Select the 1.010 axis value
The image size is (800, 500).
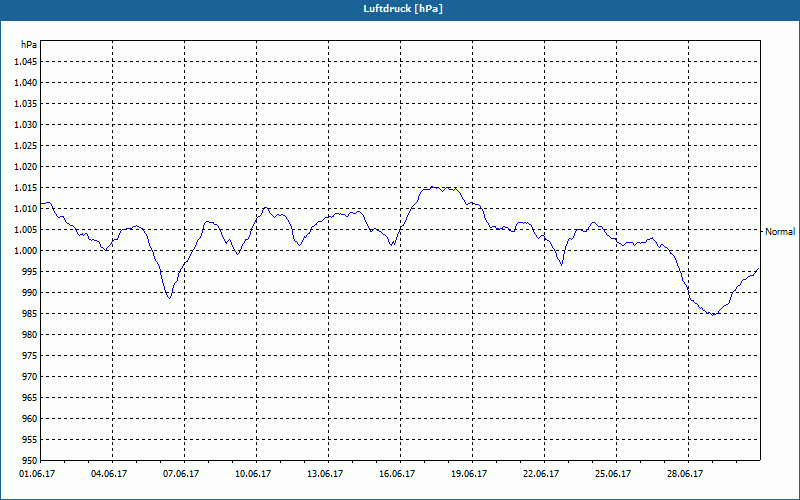(x=26, y=209)
